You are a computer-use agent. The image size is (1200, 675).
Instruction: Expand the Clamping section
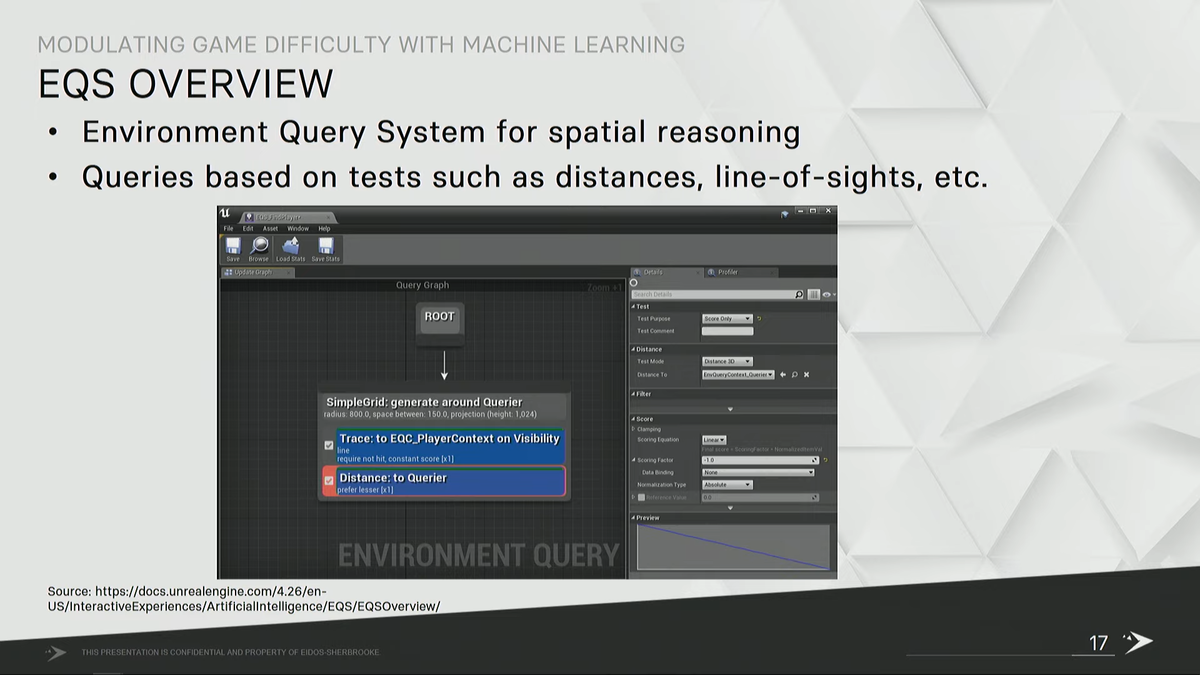[x=633, y=429]
